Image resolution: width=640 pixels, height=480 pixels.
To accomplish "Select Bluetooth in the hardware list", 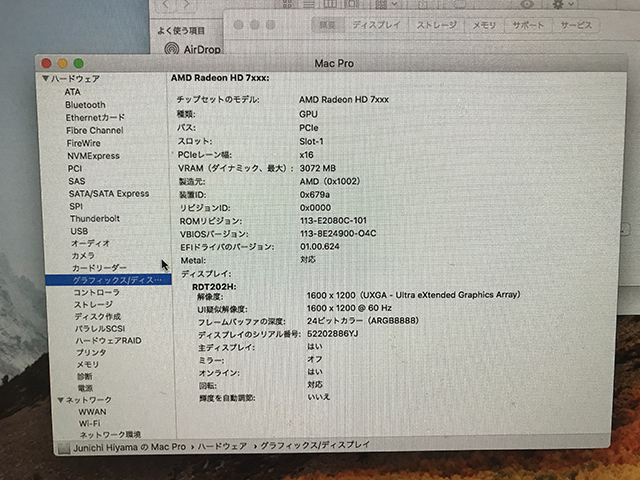I will pos(85,105).
